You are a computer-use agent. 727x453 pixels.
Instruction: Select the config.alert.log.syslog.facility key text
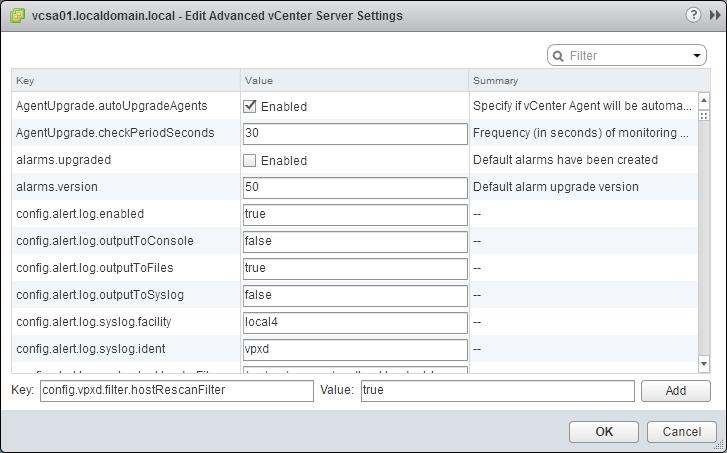coord(94,322)
